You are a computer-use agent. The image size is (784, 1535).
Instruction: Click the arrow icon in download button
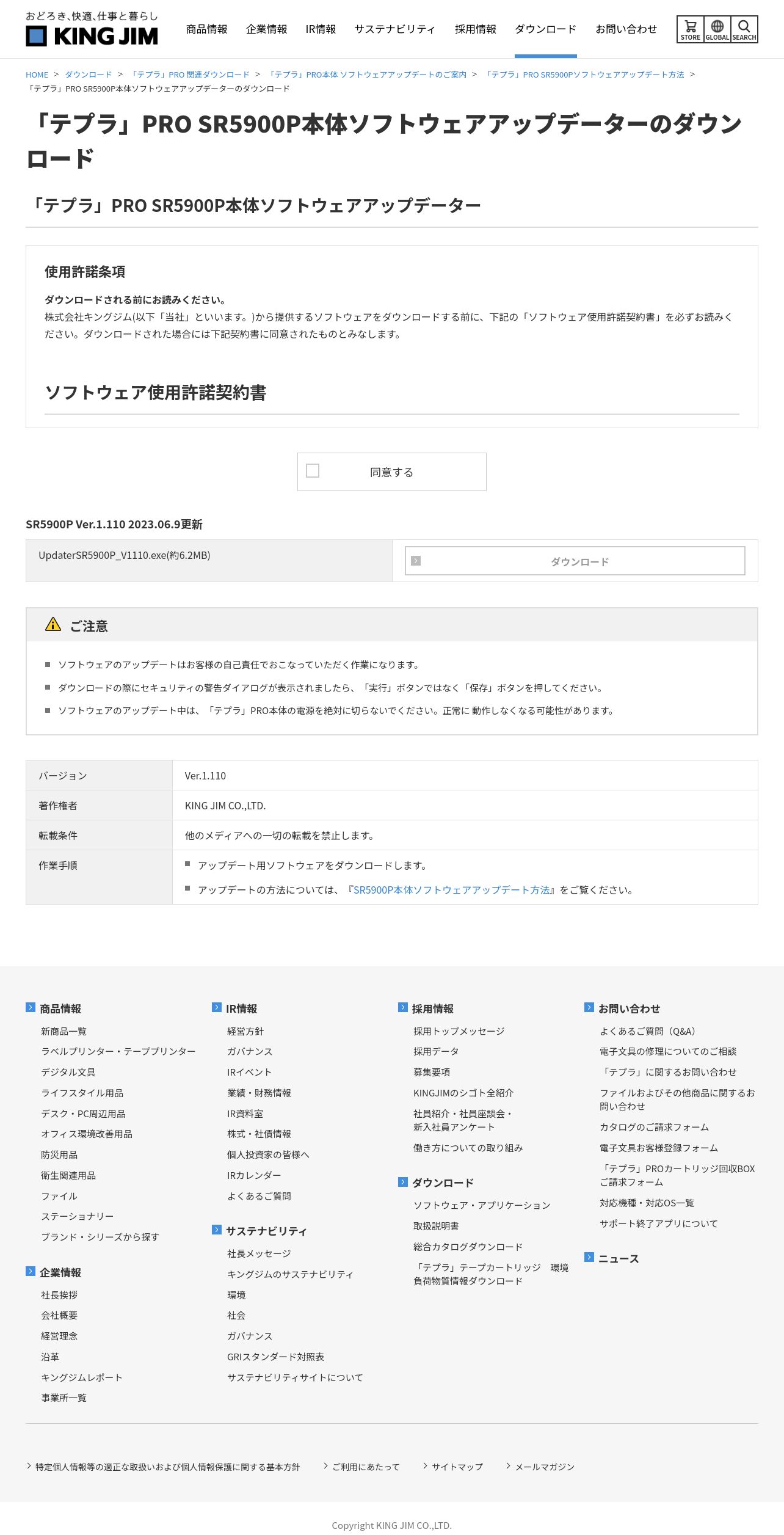coord(416,561)
